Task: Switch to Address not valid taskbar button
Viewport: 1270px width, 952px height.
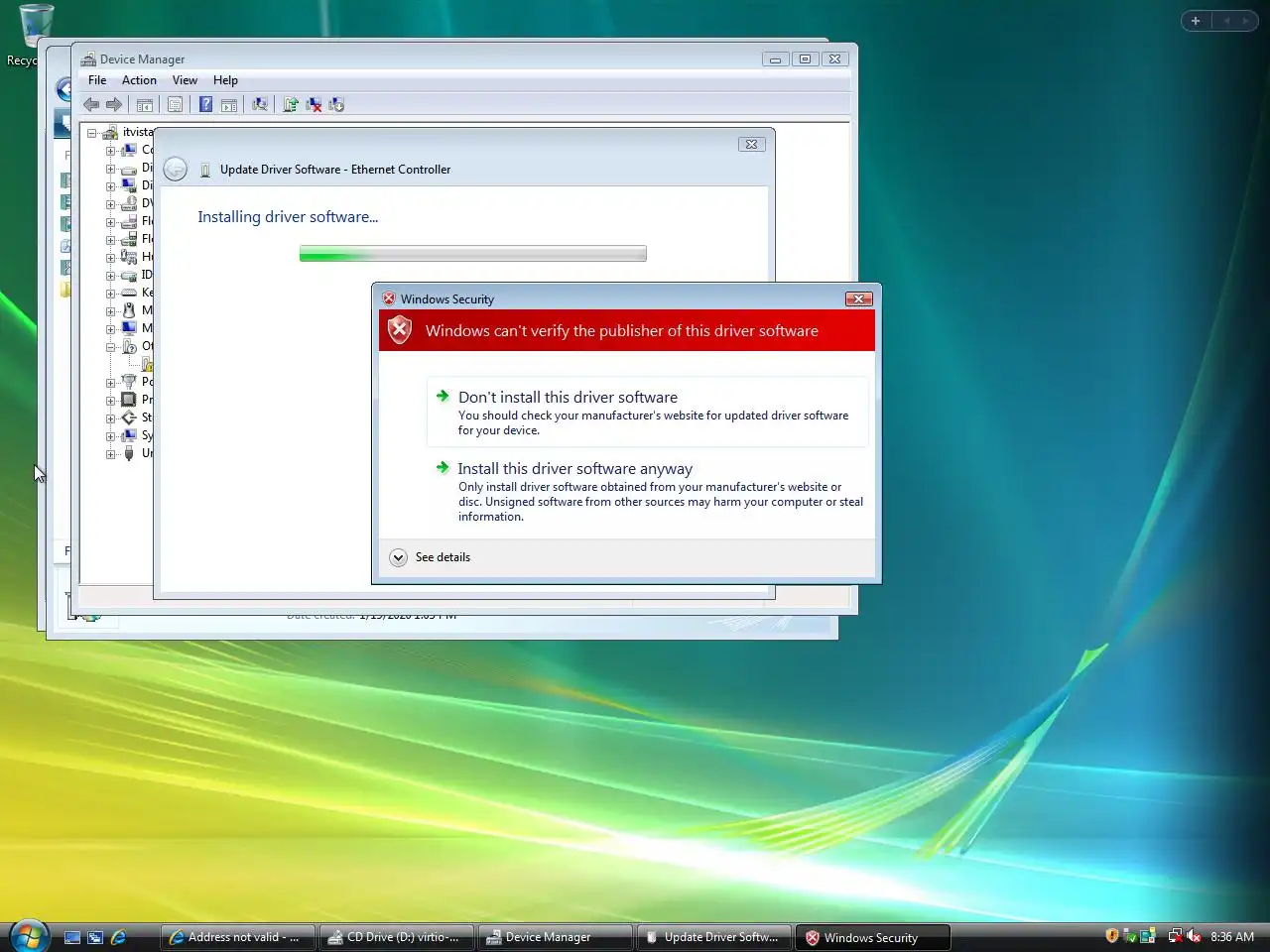Action: tap(238, 937)
